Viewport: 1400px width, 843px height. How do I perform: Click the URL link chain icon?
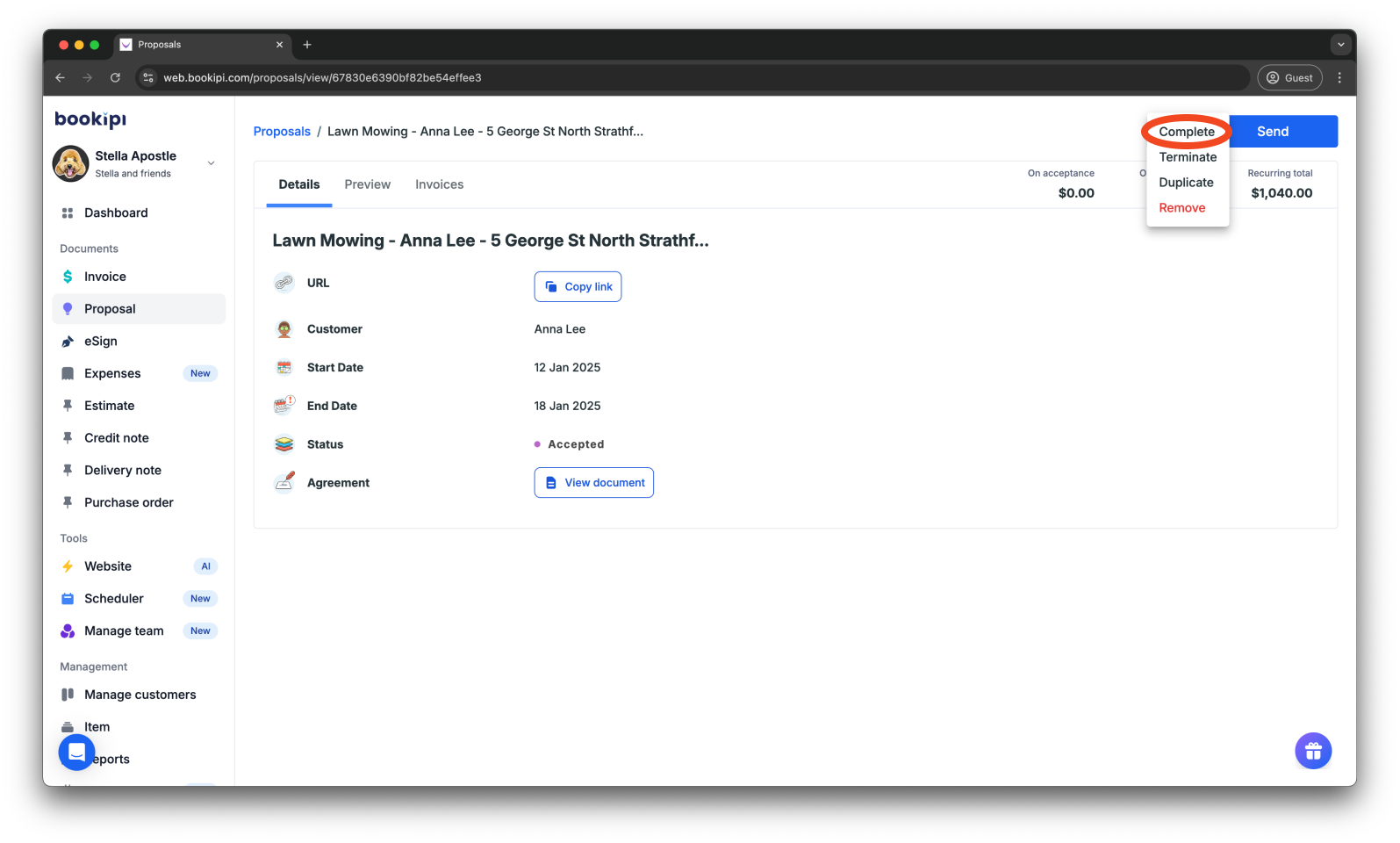click(284, 283)
